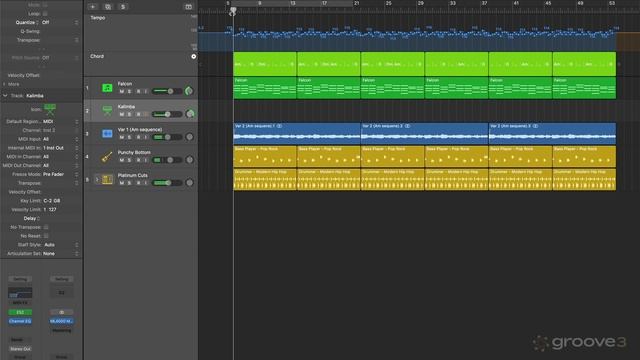
Task: Click the Platinum Cuts drum track icon
Action: [x=107, y=179]
